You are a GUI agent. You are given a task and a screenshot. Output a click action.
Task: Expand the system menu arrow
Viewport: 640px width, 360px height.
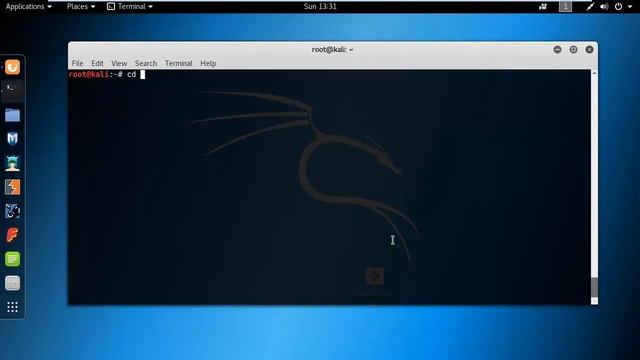coord(630,7)
